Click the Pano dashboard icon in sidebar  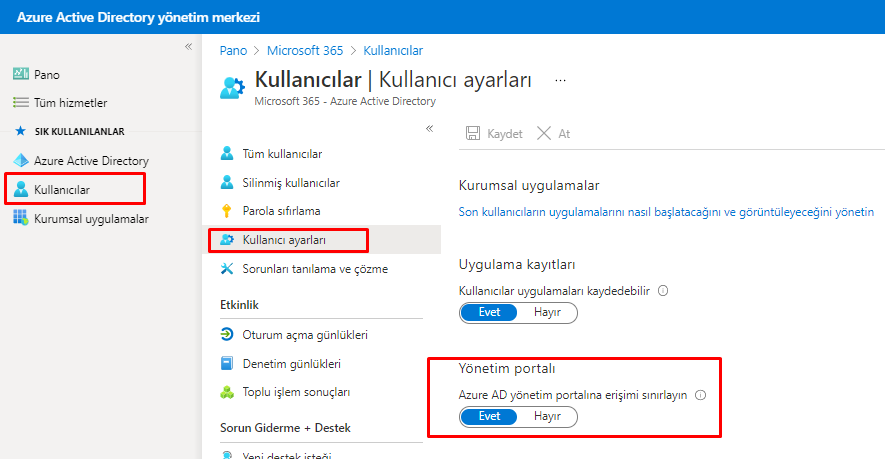[21, 74]
